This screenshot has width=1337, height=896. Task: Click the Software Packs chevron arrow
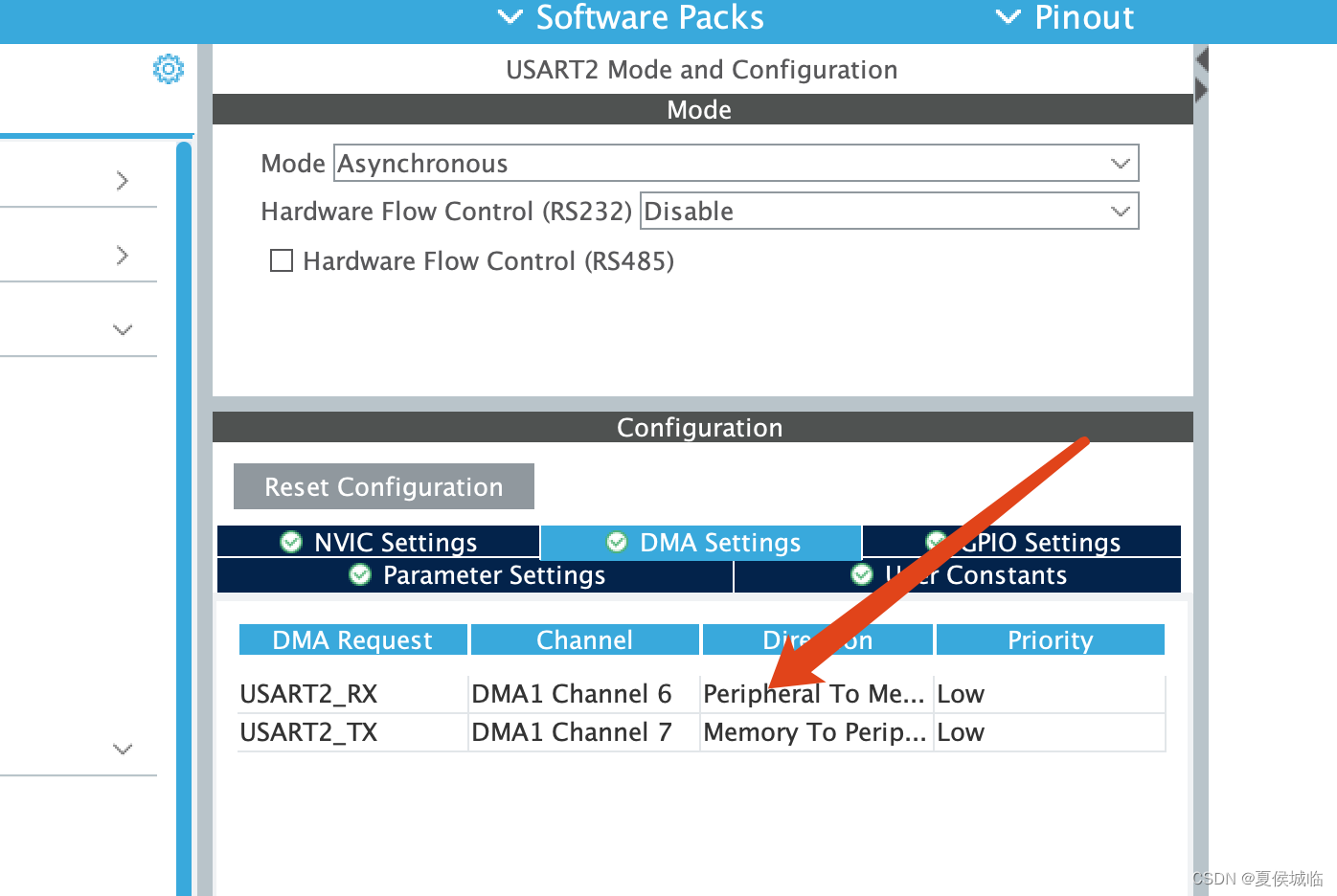(510, 16)
